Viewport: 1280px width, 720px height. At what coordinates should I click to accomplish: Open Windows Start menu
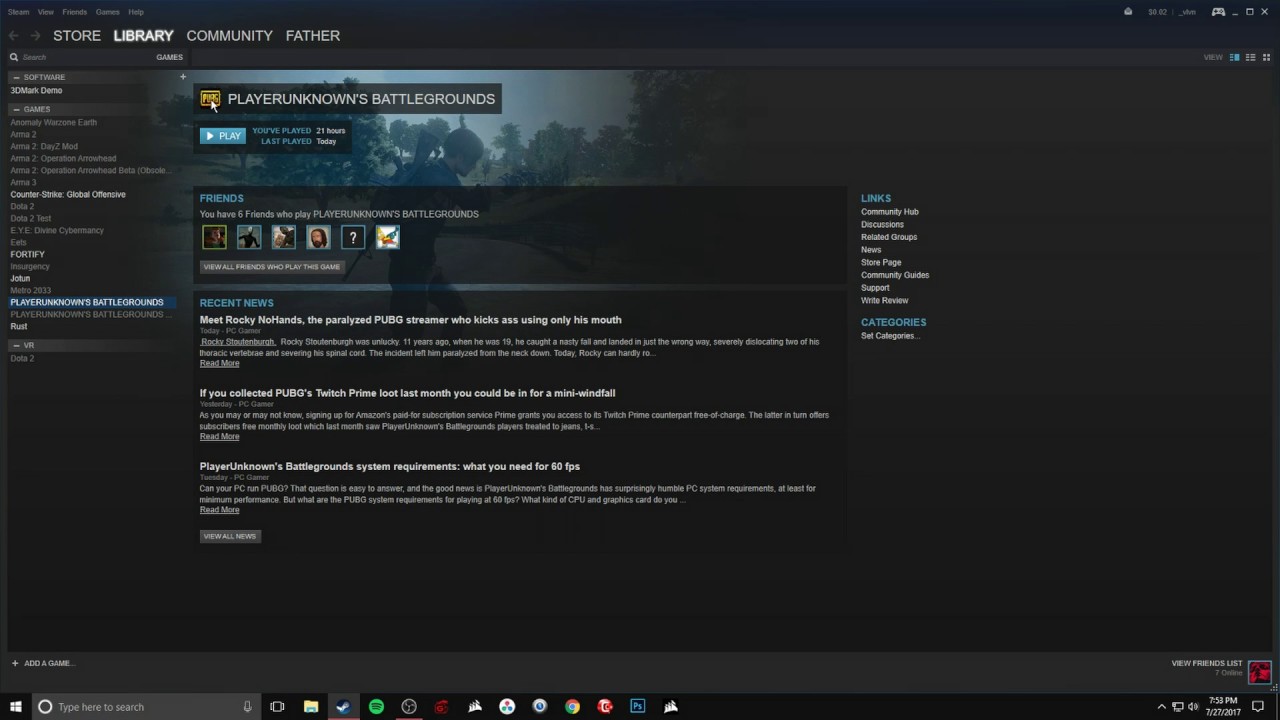click(x=15, y=706)
